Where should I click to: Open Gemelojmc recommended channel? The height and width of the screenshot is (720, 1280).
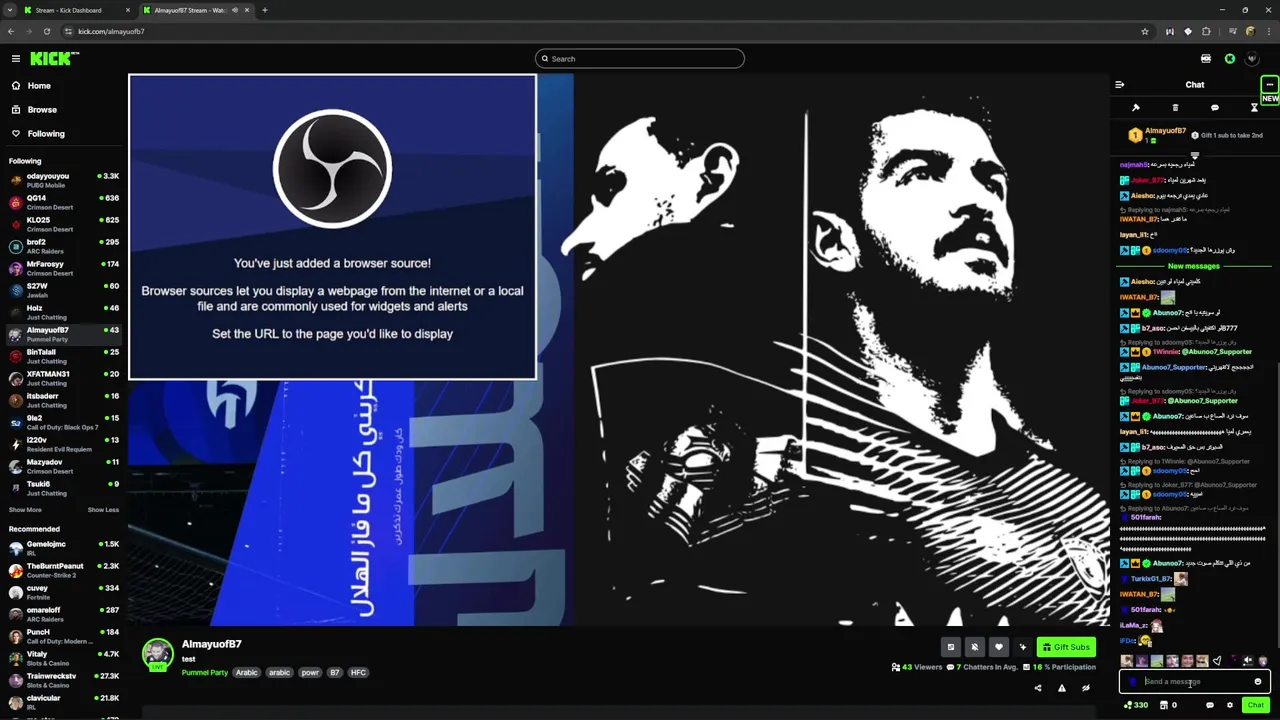pos(64,549)
